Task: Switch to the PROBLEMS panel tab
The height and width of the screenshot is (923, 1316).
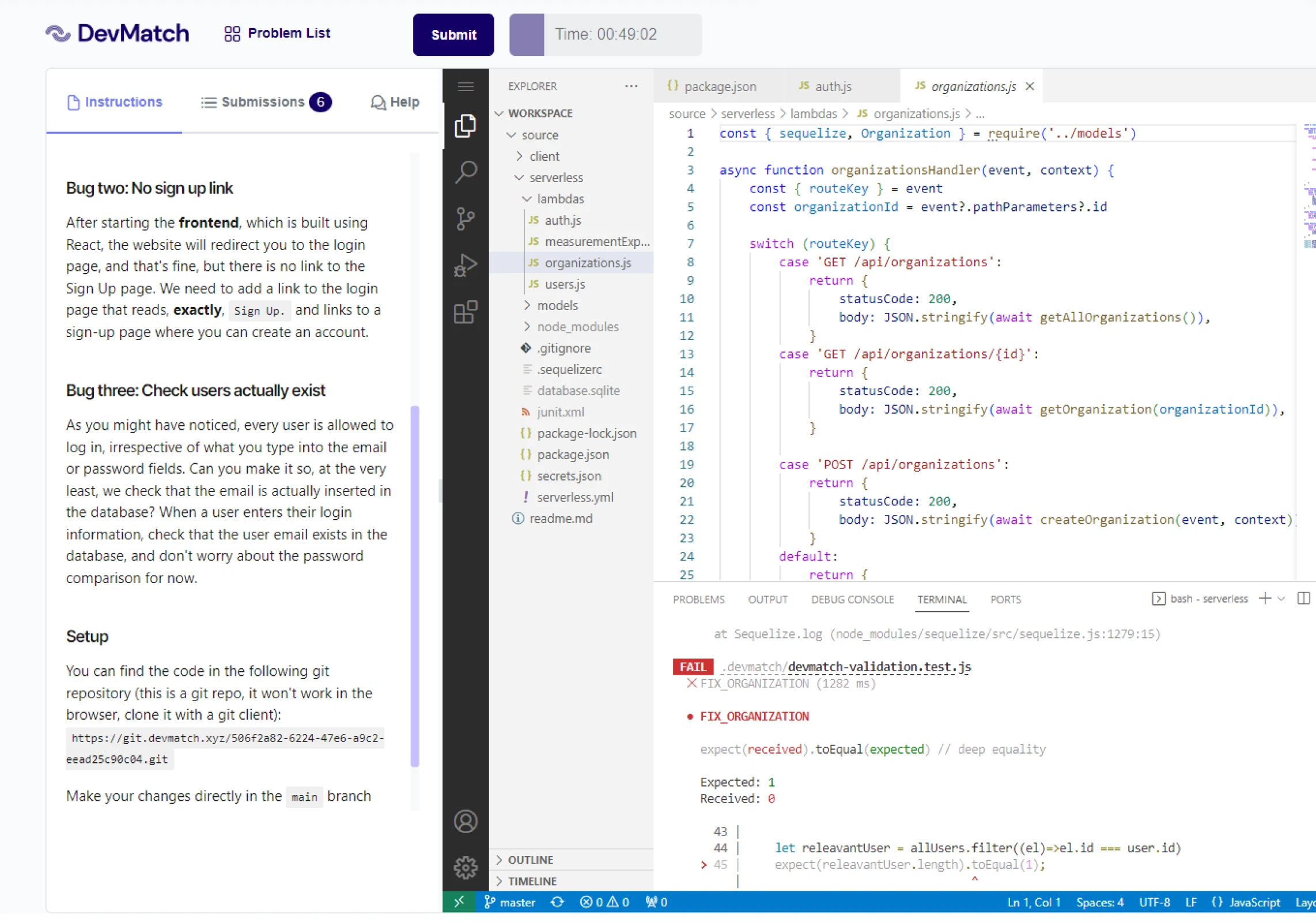Action: [698, 599]
